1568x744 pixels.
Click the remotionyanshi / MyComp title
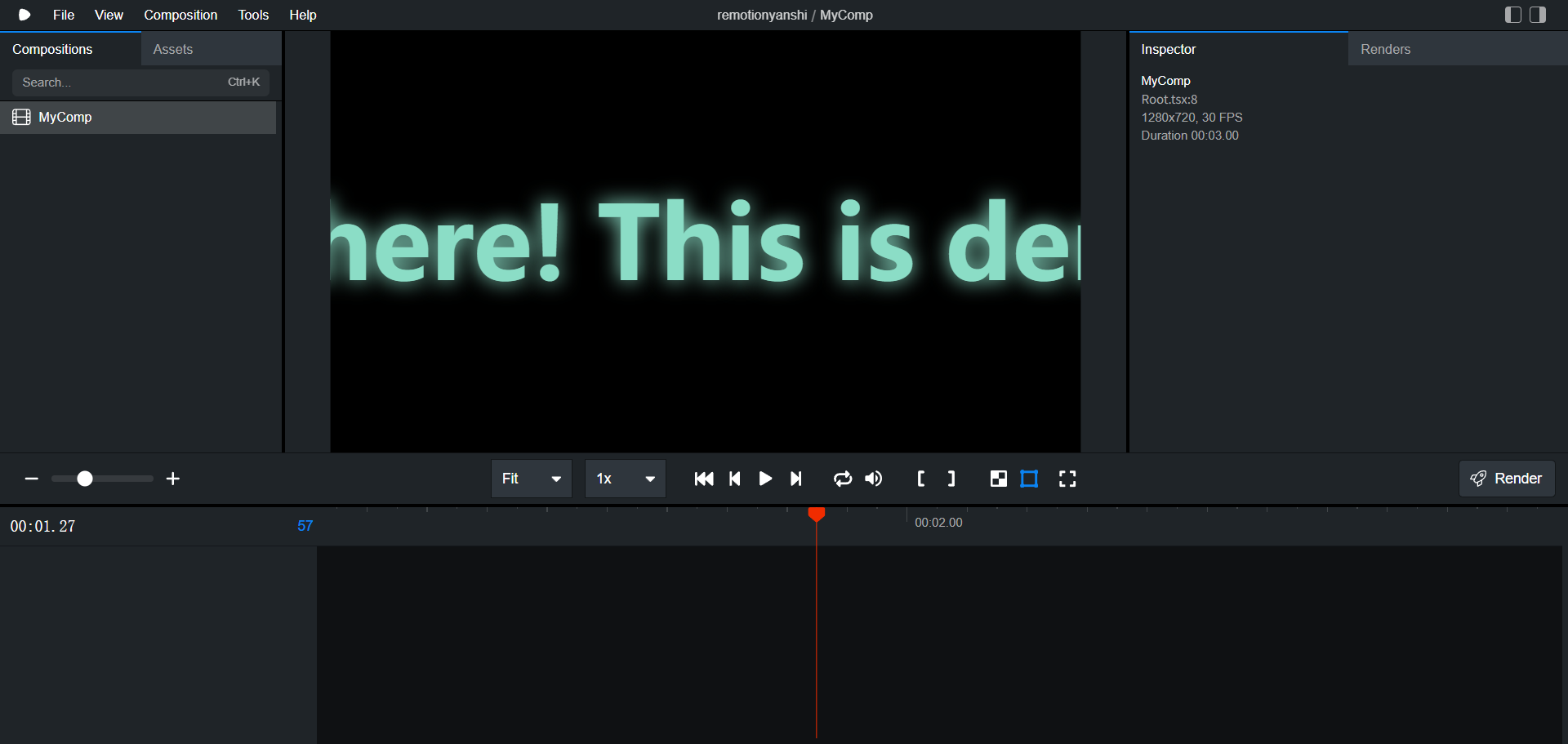(x=795, y=15)
